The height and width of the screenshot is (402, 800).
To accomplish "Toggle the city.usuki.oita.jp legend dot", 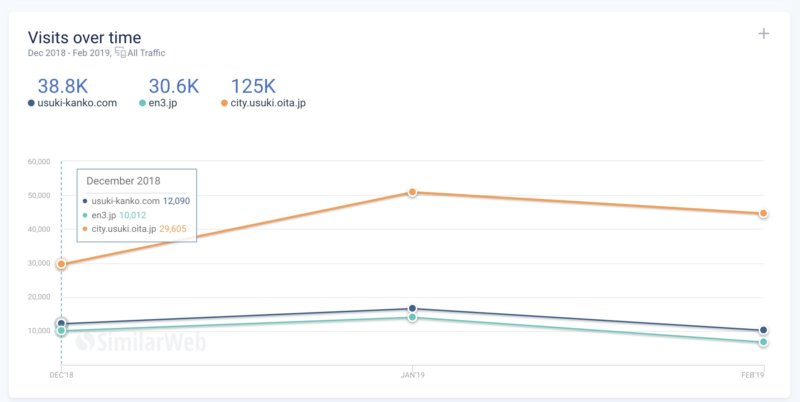I will pos(224,103).
